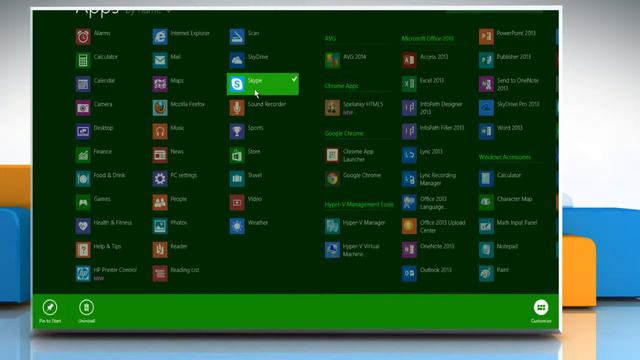Open the Camera app icon

point(83,108)
